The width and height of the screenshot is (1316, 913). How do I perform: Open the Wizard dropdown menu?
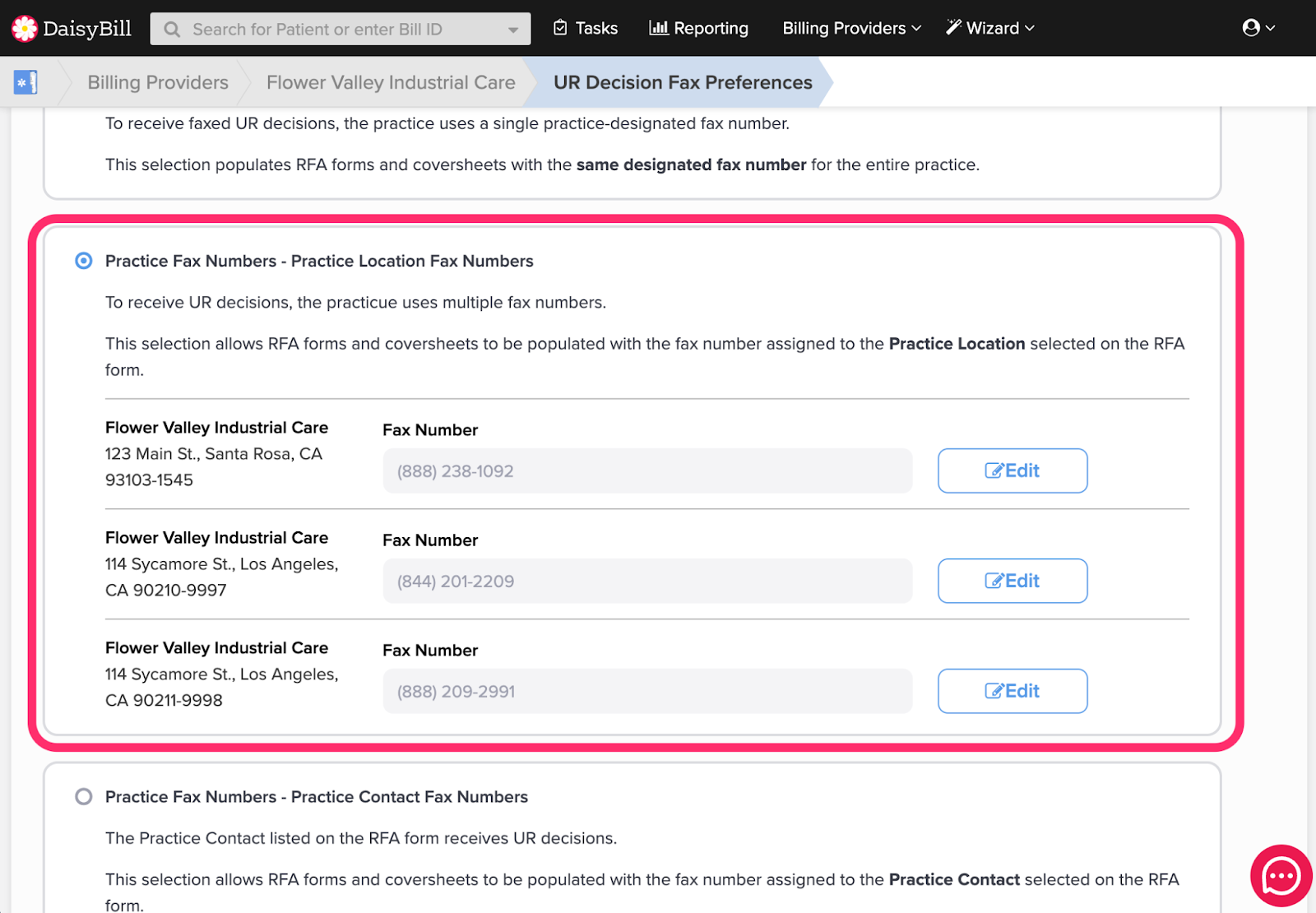click(x=990, y=28)
